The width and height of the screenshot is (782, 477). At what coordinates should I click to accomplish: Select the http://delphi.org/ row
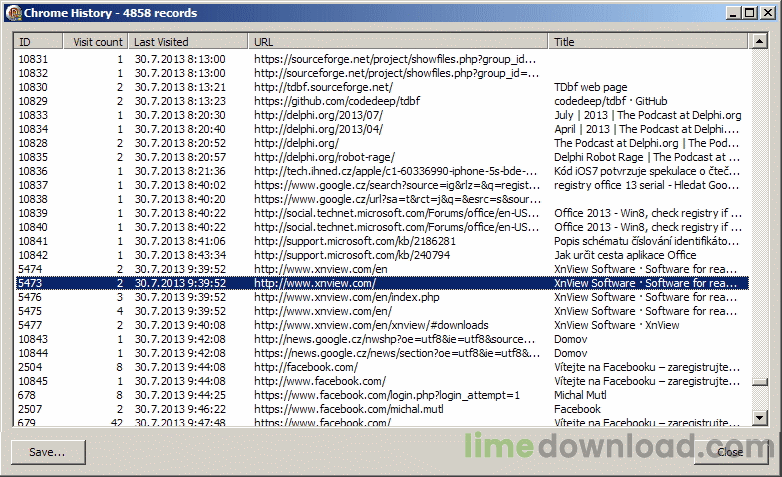[x=382, y=143]
